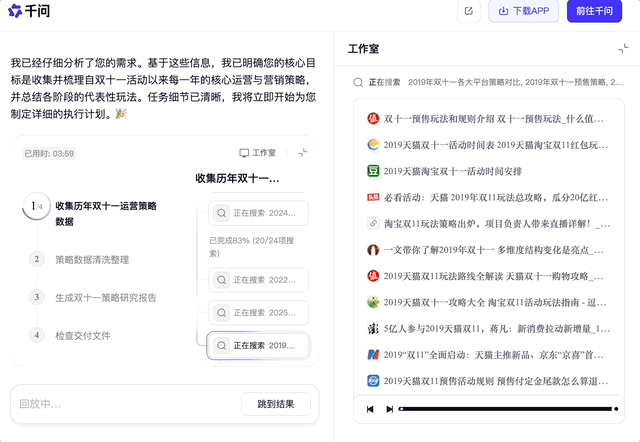Select step 2 策略数据清洗整理

tap(92, 260)
